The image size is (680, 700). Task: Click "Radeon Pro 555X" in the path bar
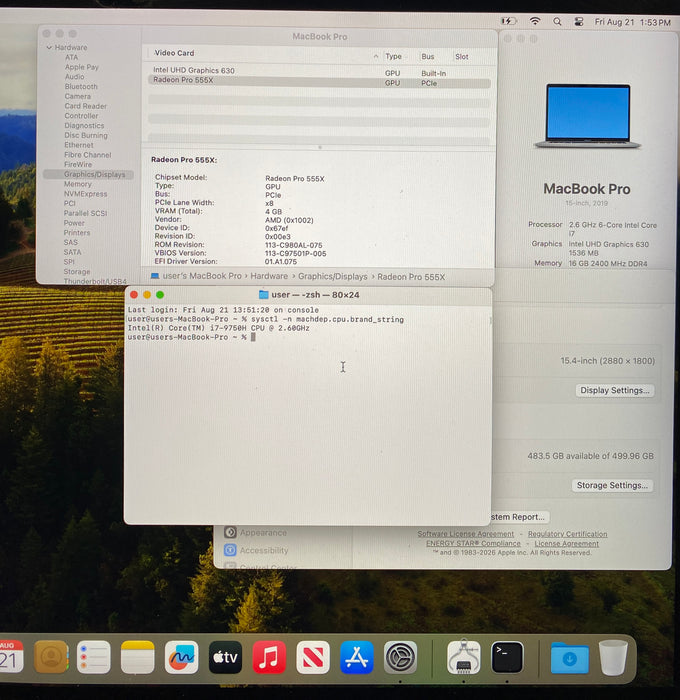(411, 277)
